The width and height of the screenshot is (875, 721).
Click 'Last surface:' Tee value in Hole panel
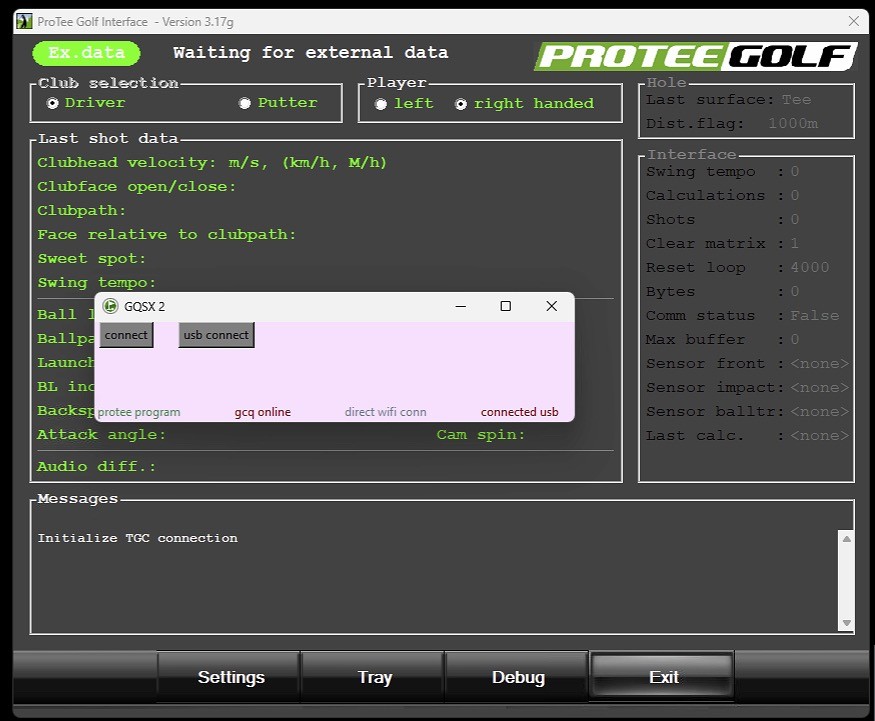[x=796, y=100]
